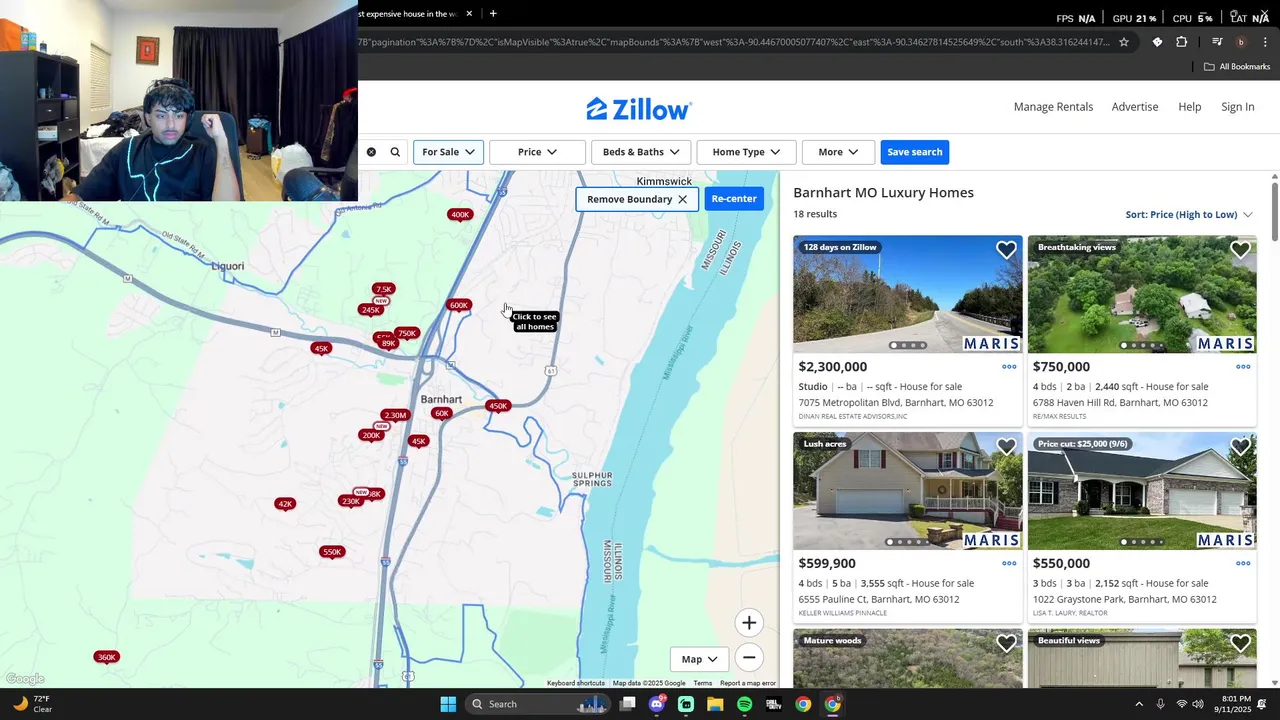Zoom in the map with plus button
This screenshot has height=720, width=1280.
click(x=749, y=623)
